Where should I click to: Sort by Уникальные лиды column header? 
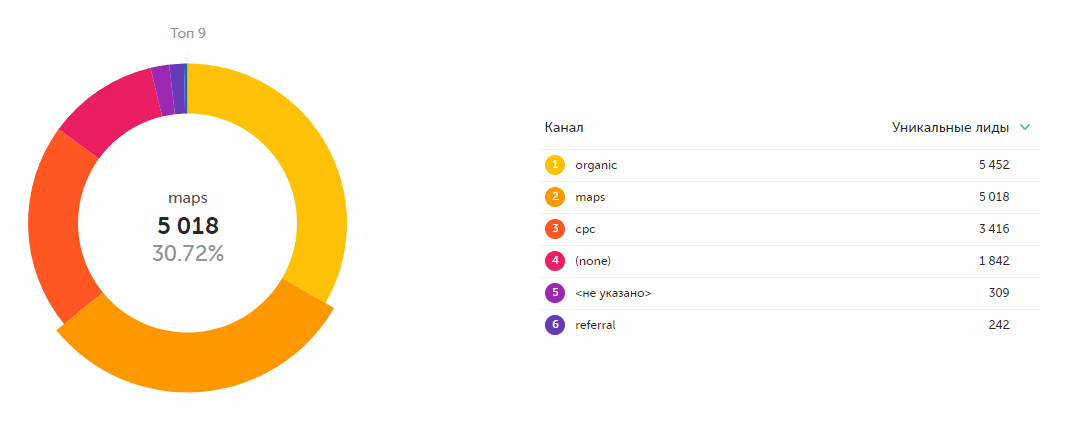click(950, 128)
